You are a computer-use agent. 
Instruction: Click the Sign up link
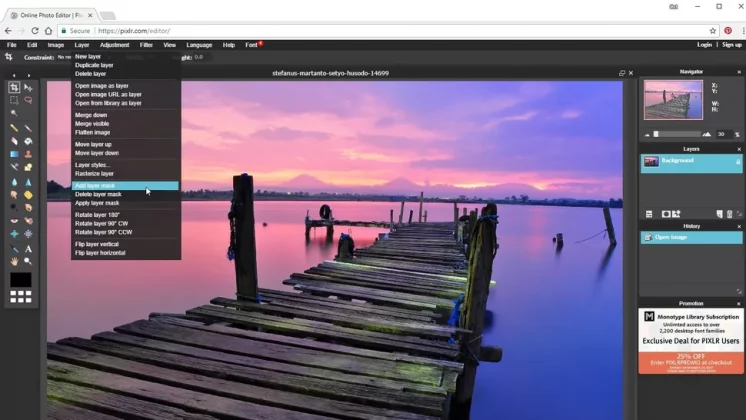[731, 45]
